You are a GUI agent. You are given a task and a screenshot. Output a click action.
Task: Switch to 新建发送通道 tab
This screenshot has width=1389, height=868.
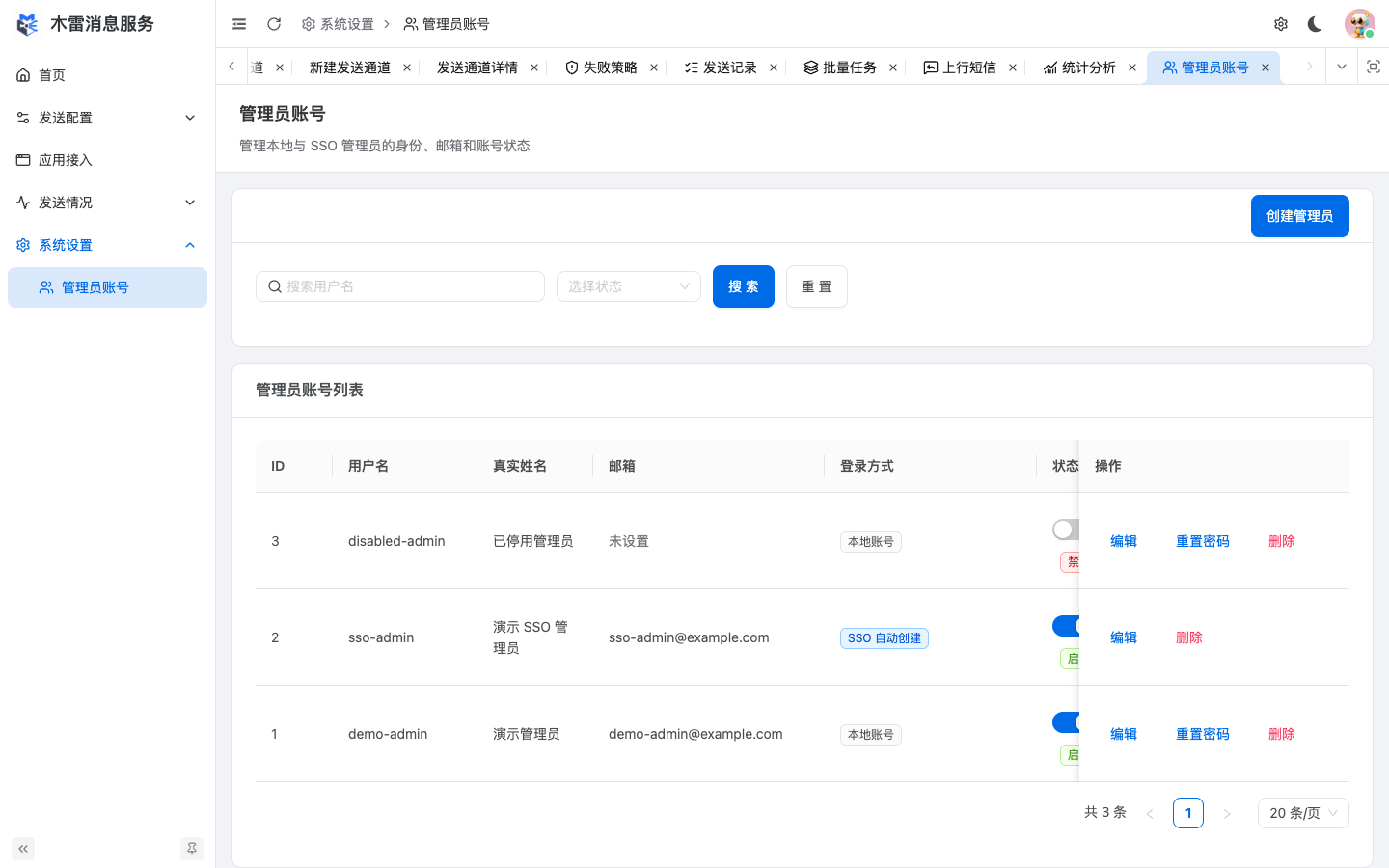(350, 68)
